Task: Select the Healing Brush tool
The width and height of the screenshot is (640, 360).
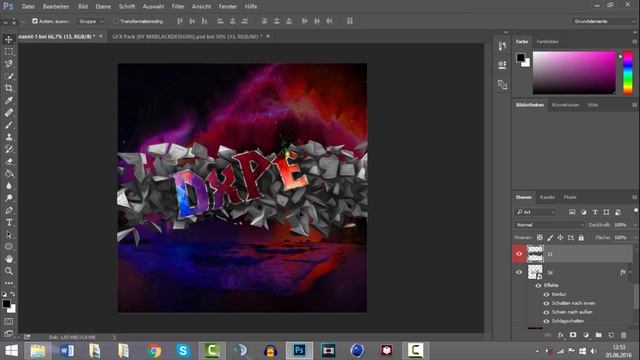Action: pos(9,113)
